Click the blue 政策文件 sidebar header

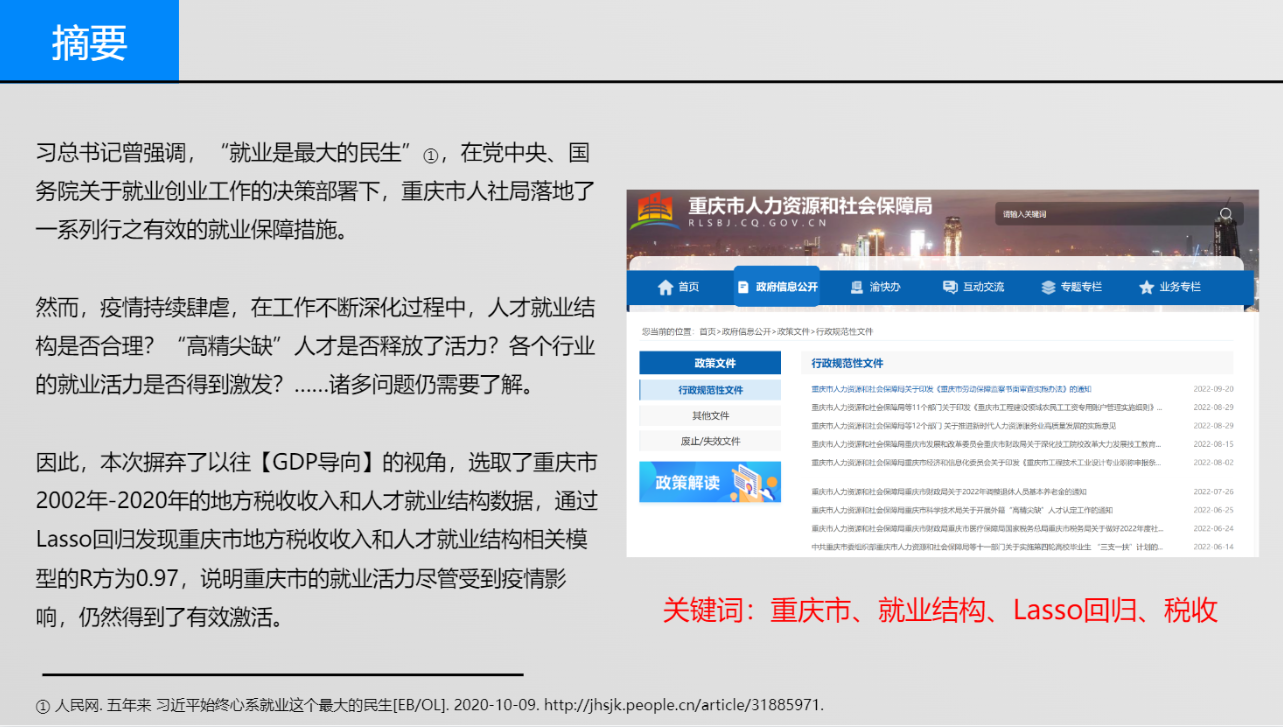click(x=710, y=363)
